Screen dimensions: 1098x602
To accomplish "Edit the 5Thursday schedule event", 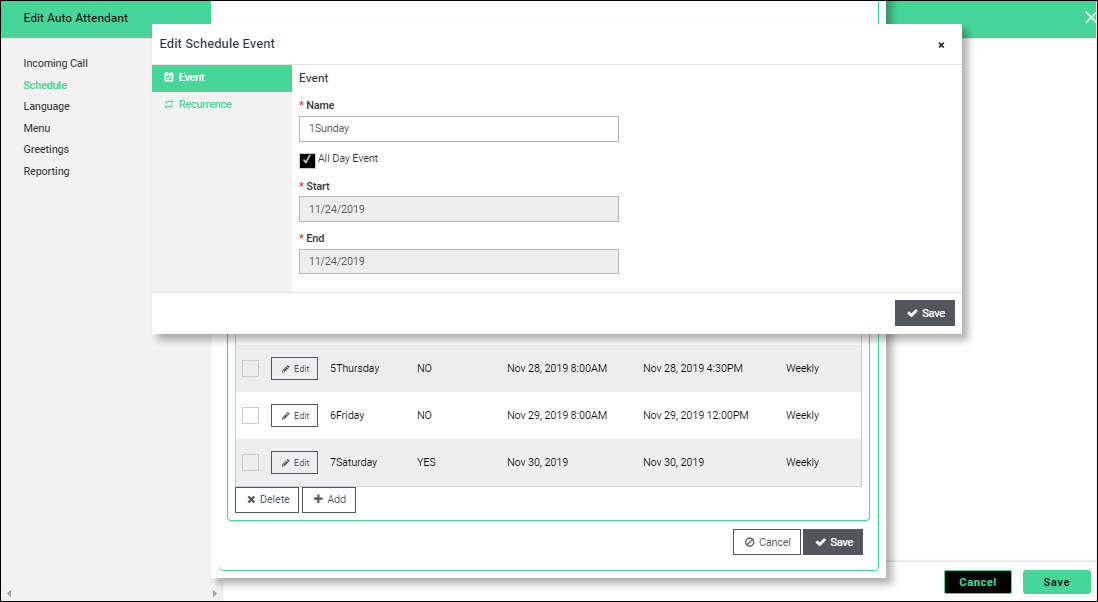I will click(x=294, y=369).
